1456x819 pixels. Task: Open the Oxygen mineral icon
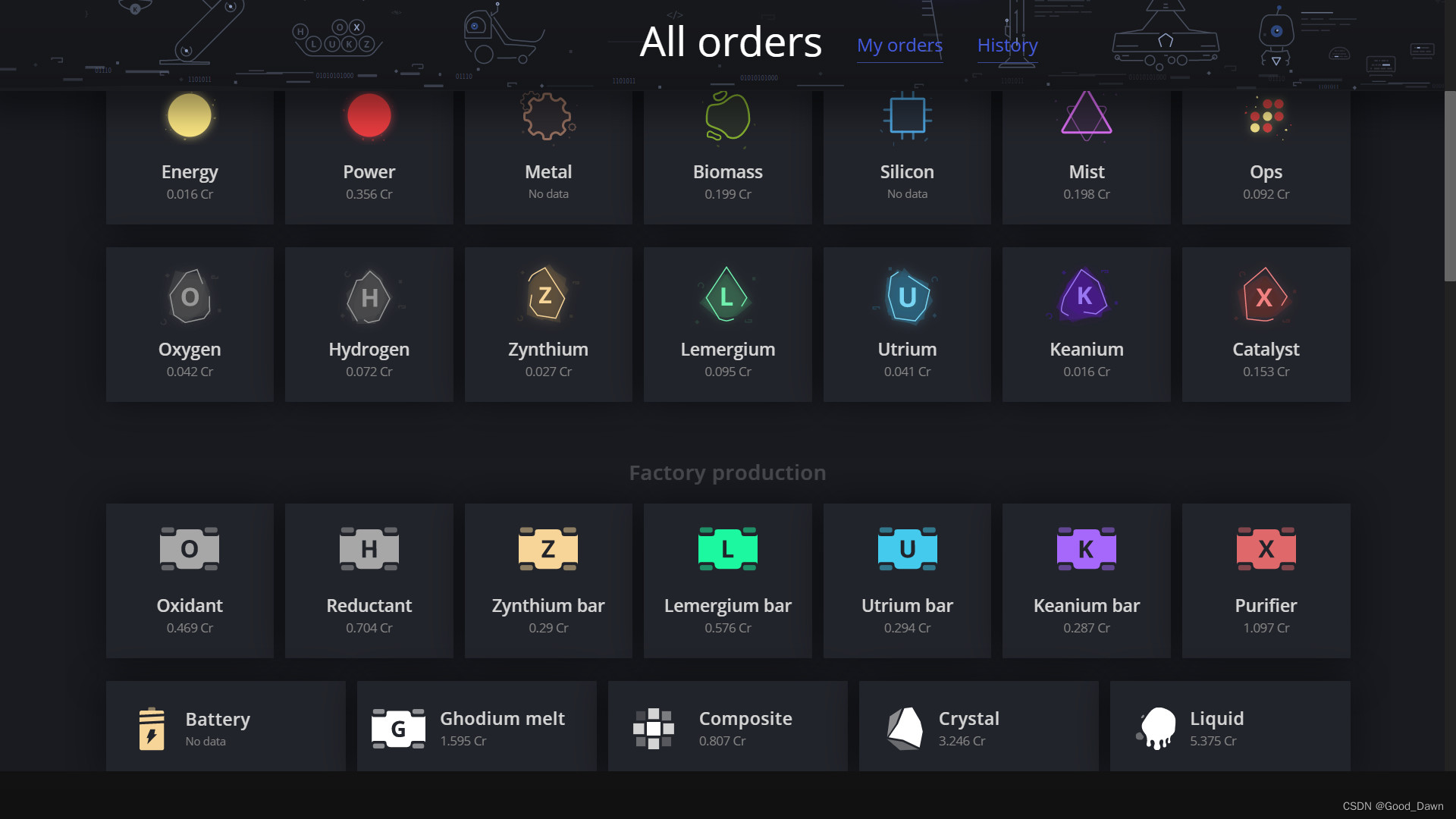[x=190, y=297]
